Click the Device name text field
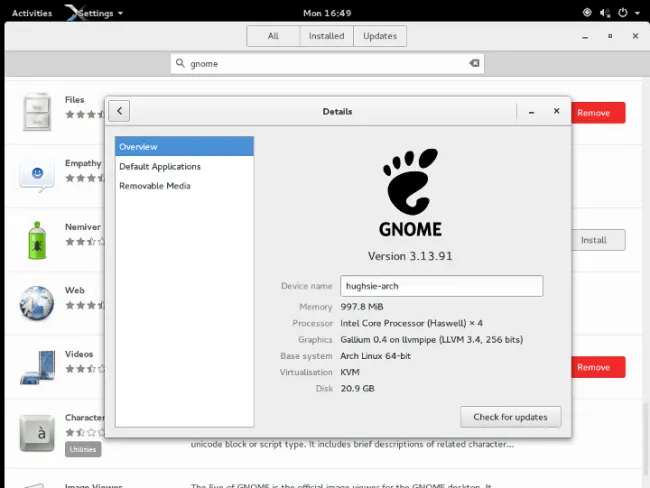The width and height of the screenshot is (650, 488). tap(441, 286)
